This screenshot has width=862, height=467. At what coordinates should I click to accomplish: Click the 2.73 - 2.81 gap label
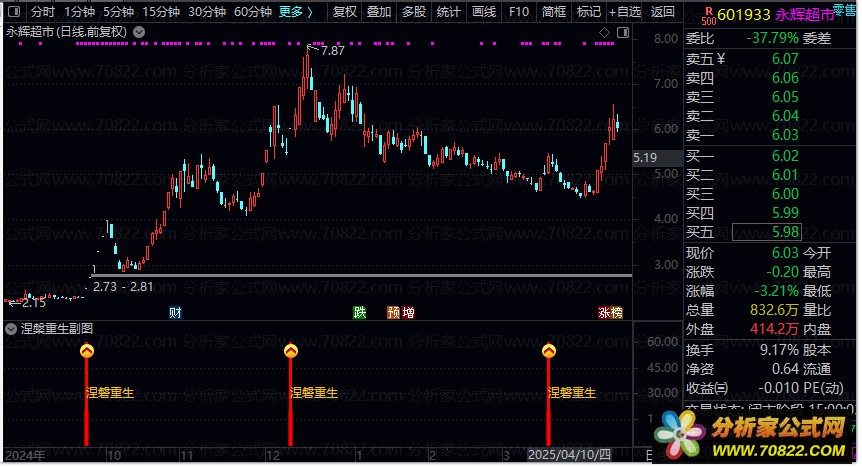[x=123, y=287]
